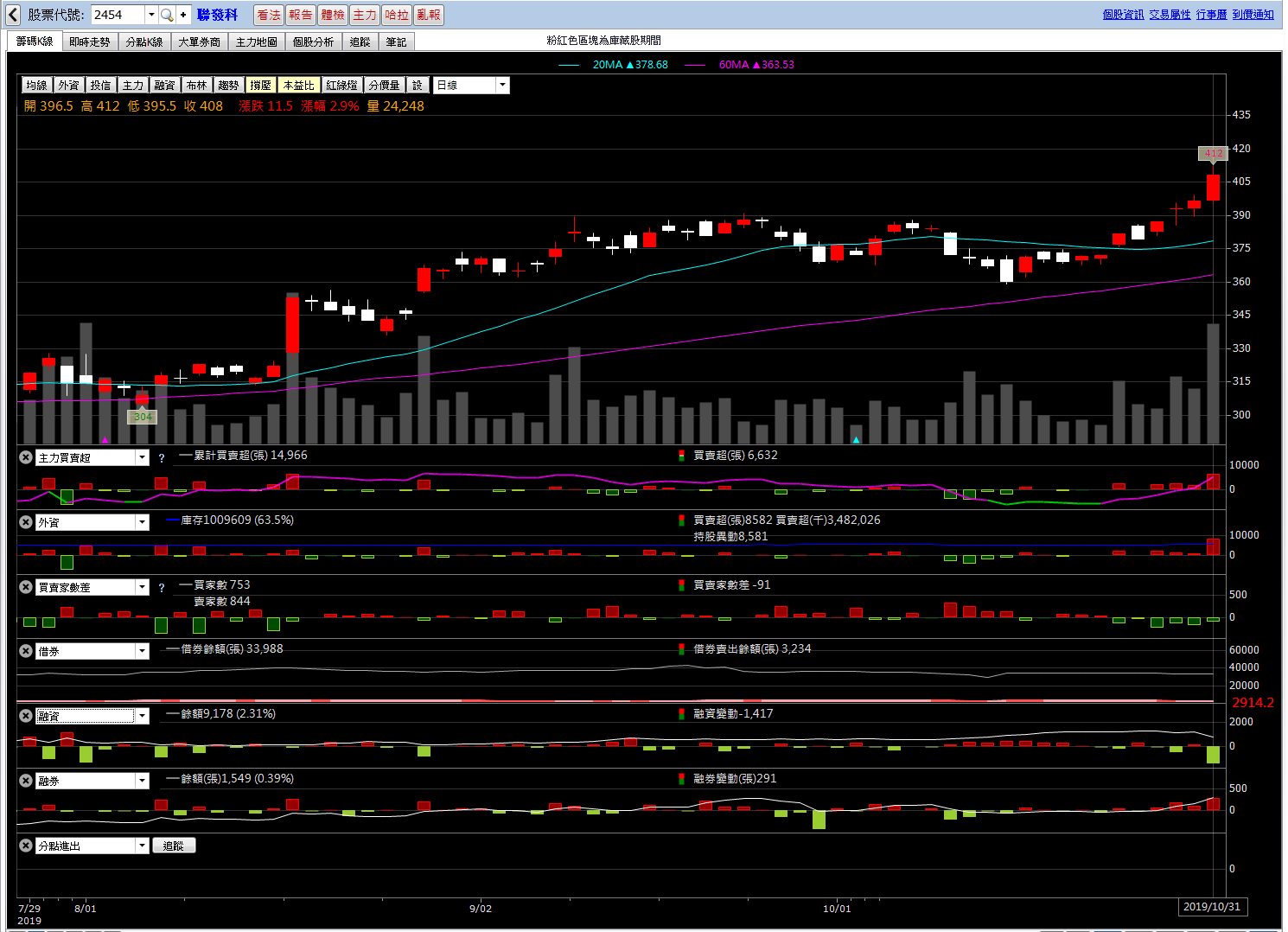1288x932 pixels.
Task: Open the 融券 indicator dropdown
Action: 142,781
